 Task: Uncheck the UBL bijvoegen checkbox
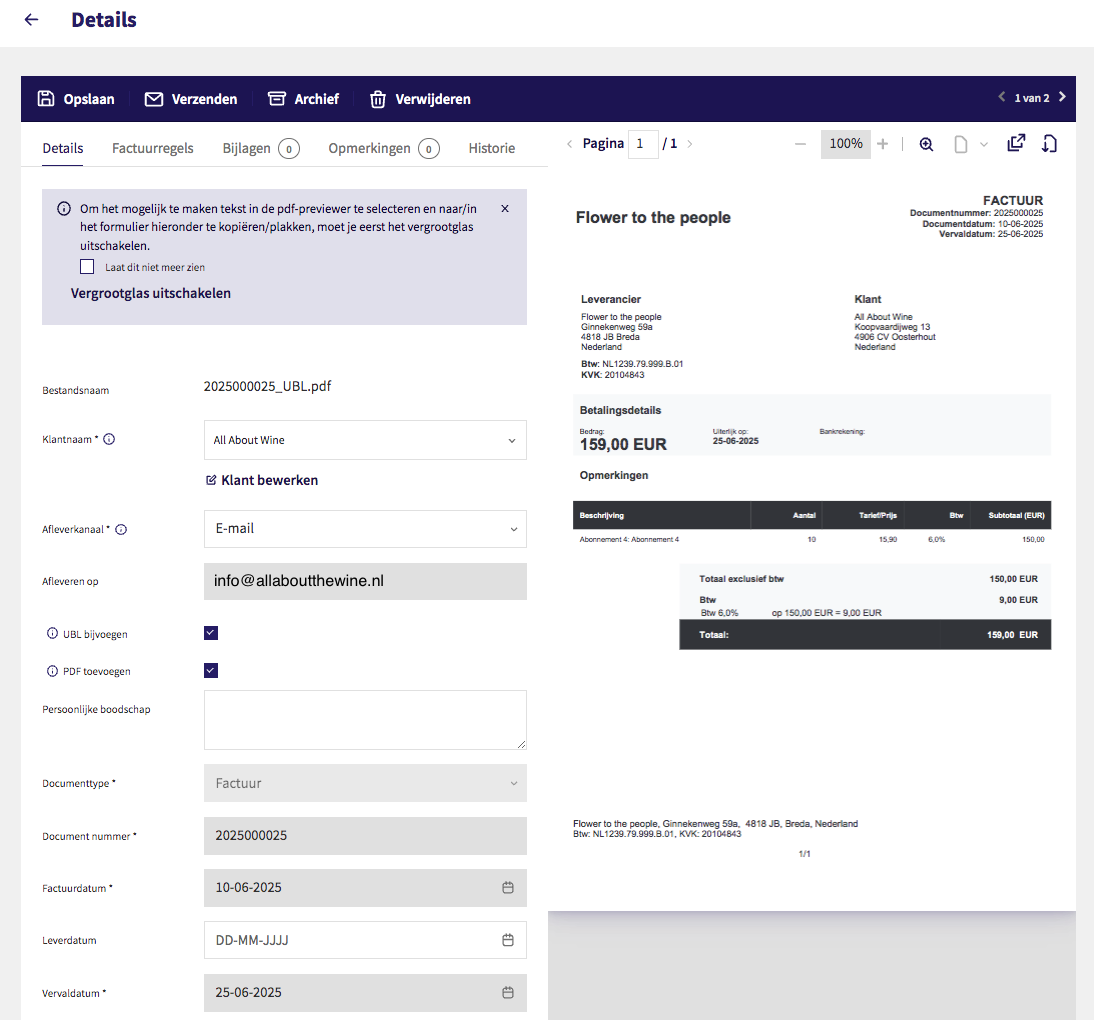coord(211,633)
